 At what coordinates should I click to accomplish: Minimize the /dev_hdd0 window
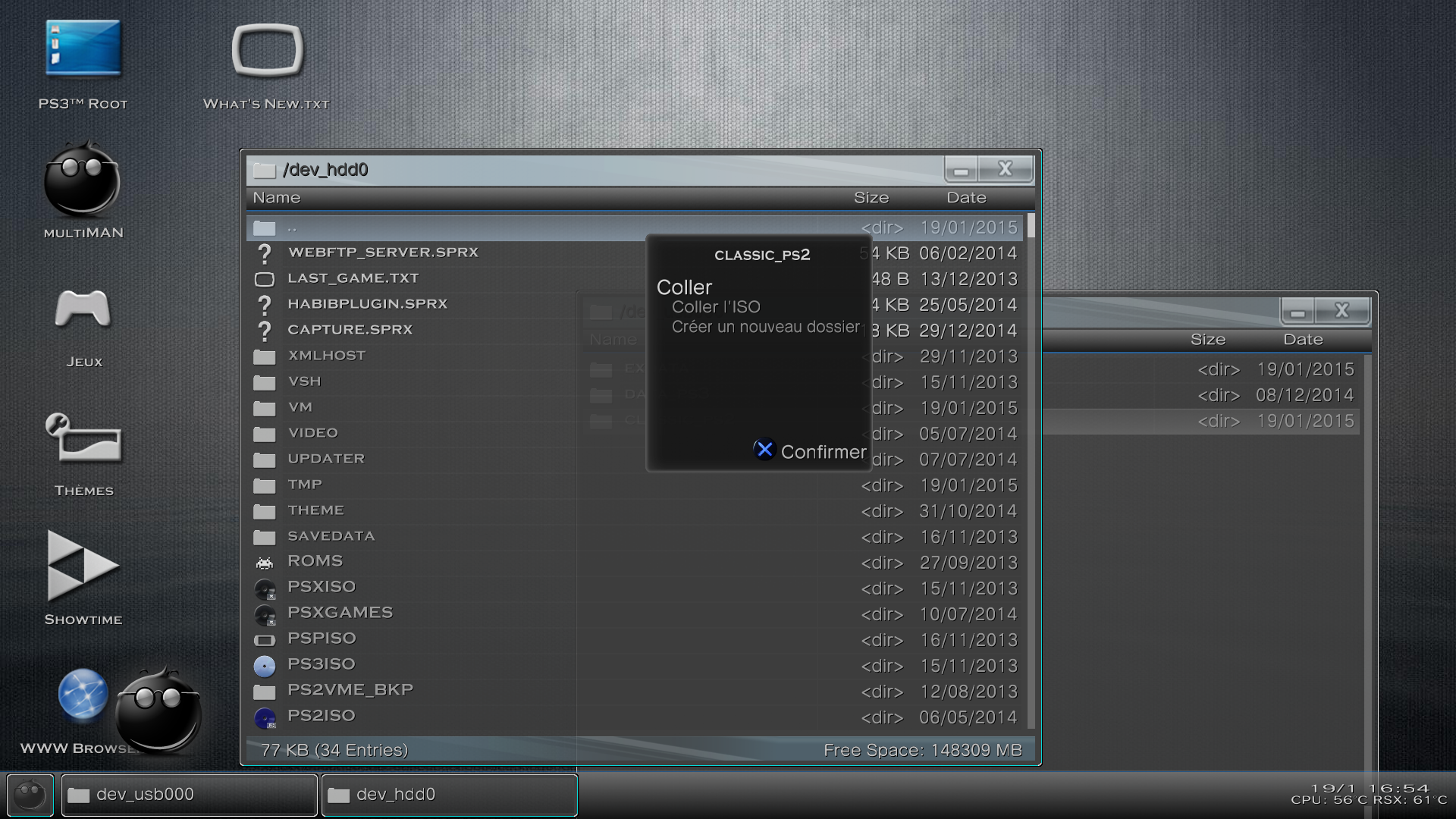point(961,169)
